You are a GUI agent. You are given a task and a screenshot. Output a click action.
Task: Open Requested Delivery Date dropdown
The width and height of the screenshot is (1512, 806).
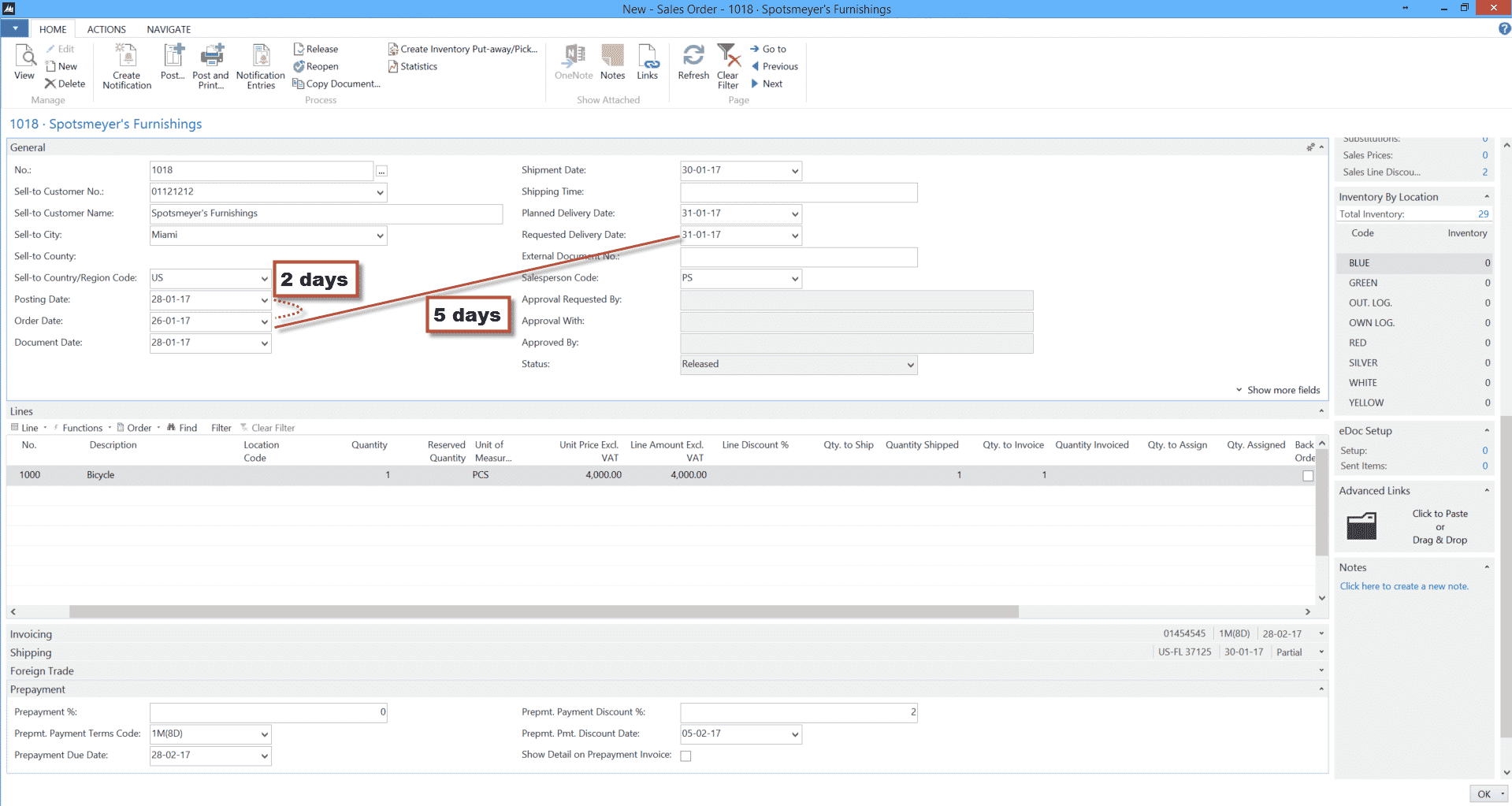coord(794,236)
